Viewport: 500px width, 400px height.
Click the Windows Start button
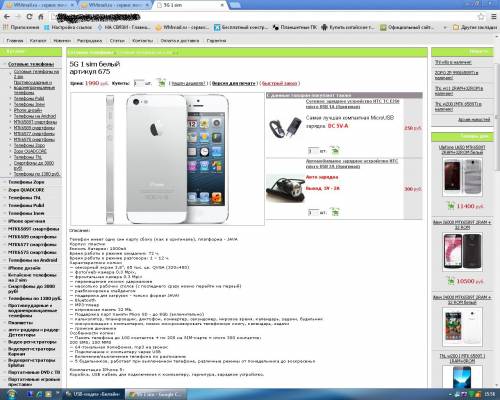pyautogui.click(x=11, y=394)
